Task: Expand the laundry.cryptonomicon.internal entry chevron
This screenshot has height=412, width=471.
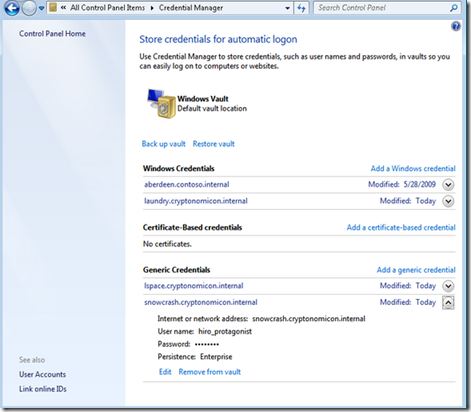Action: pos(448,201)
